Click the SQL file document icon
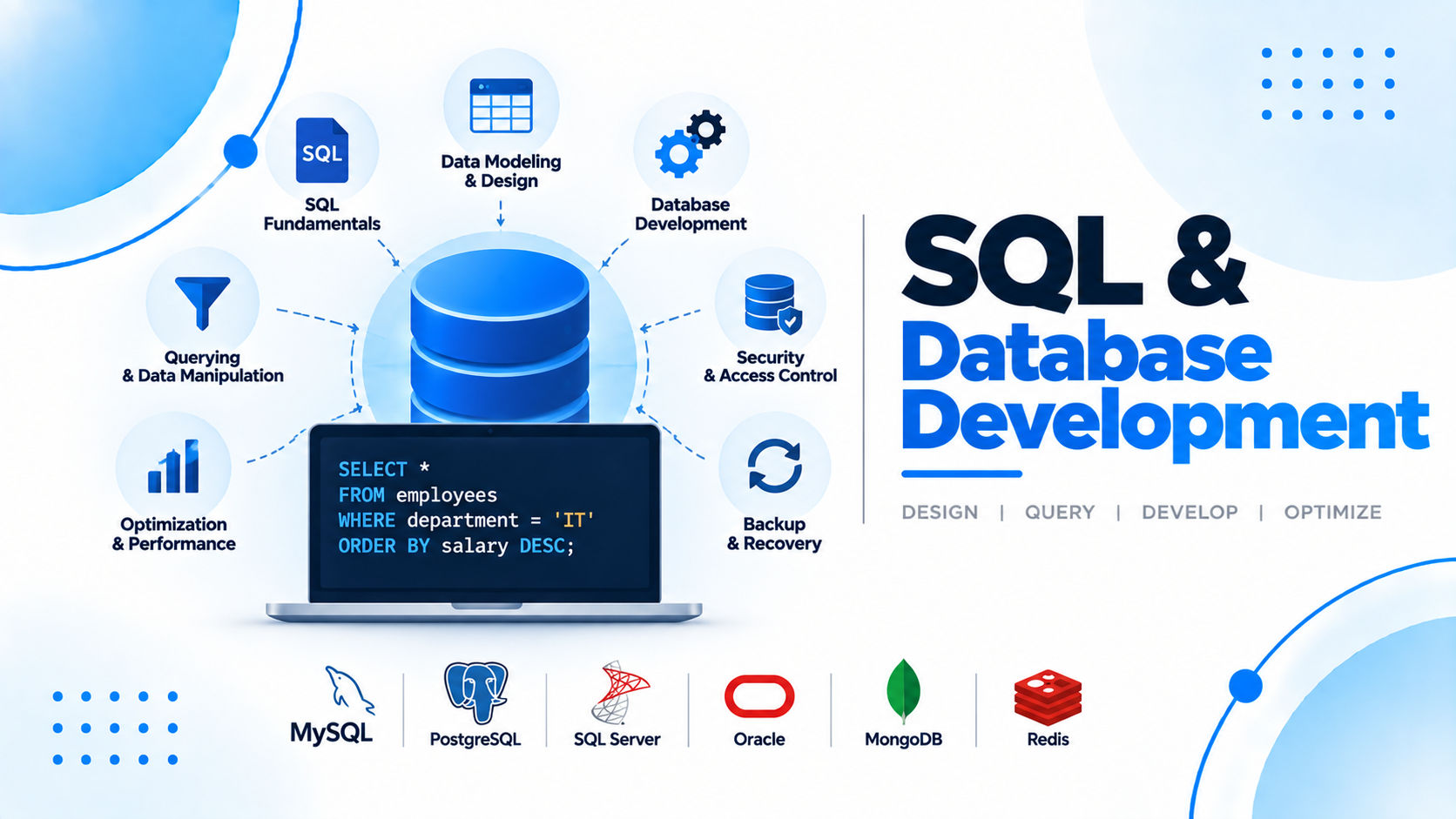This screenshot has height=819, width=1456. 322,151
